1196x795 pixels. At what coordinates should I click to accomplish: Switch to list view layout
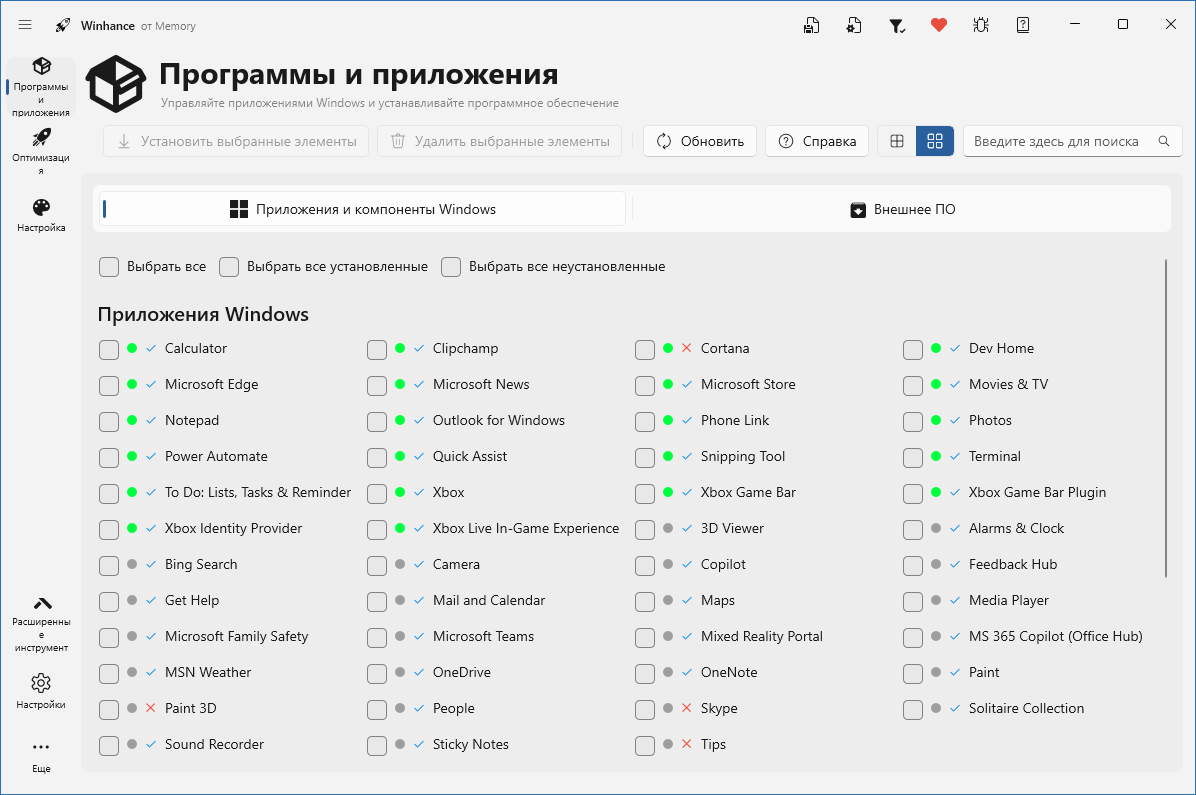coord(896,141)
